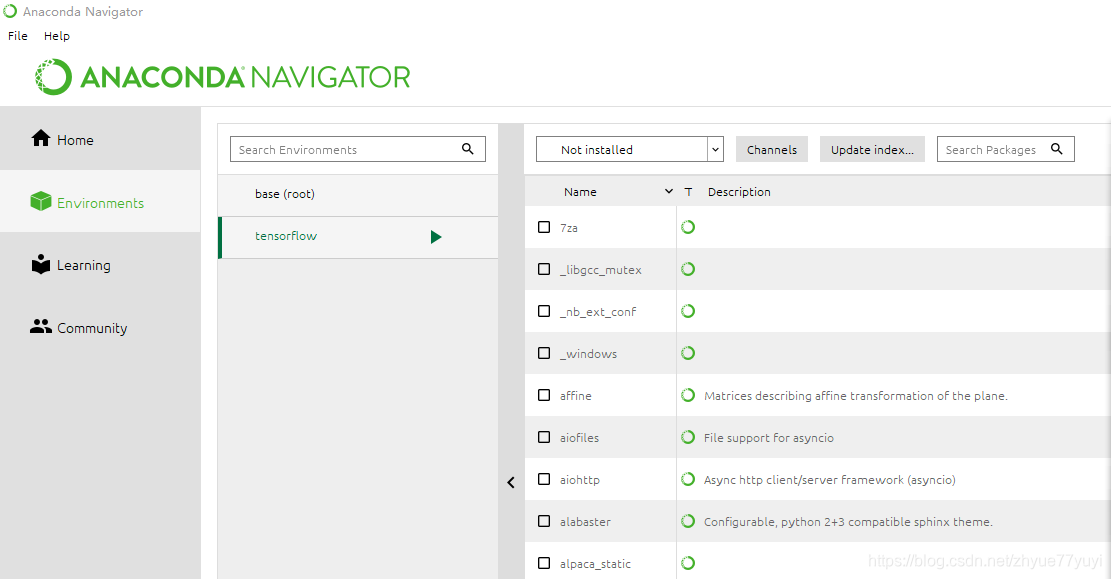Screen dimensions: 1111x579
Task: Click the package type icon for aiofiles
Action: (688, 437)
